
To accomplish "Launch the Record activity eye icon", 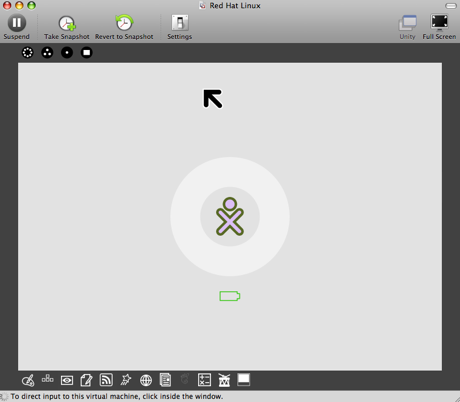I will point(67,380).
